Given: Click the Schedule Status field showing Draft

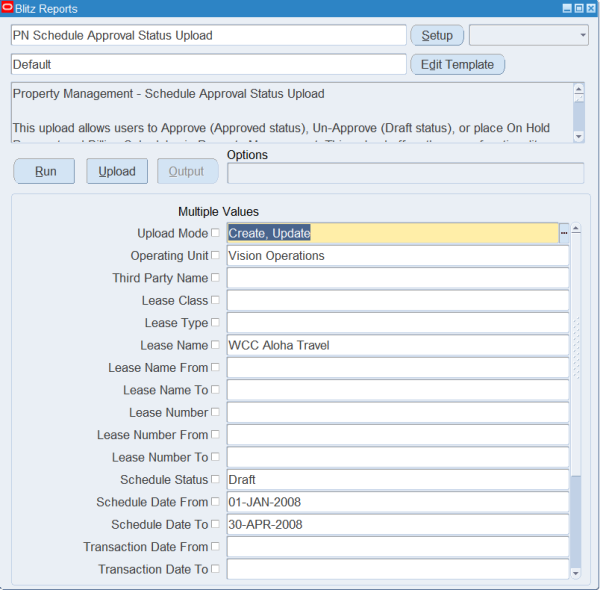Looking at the screenshot, I should click(x=398, y=479).
